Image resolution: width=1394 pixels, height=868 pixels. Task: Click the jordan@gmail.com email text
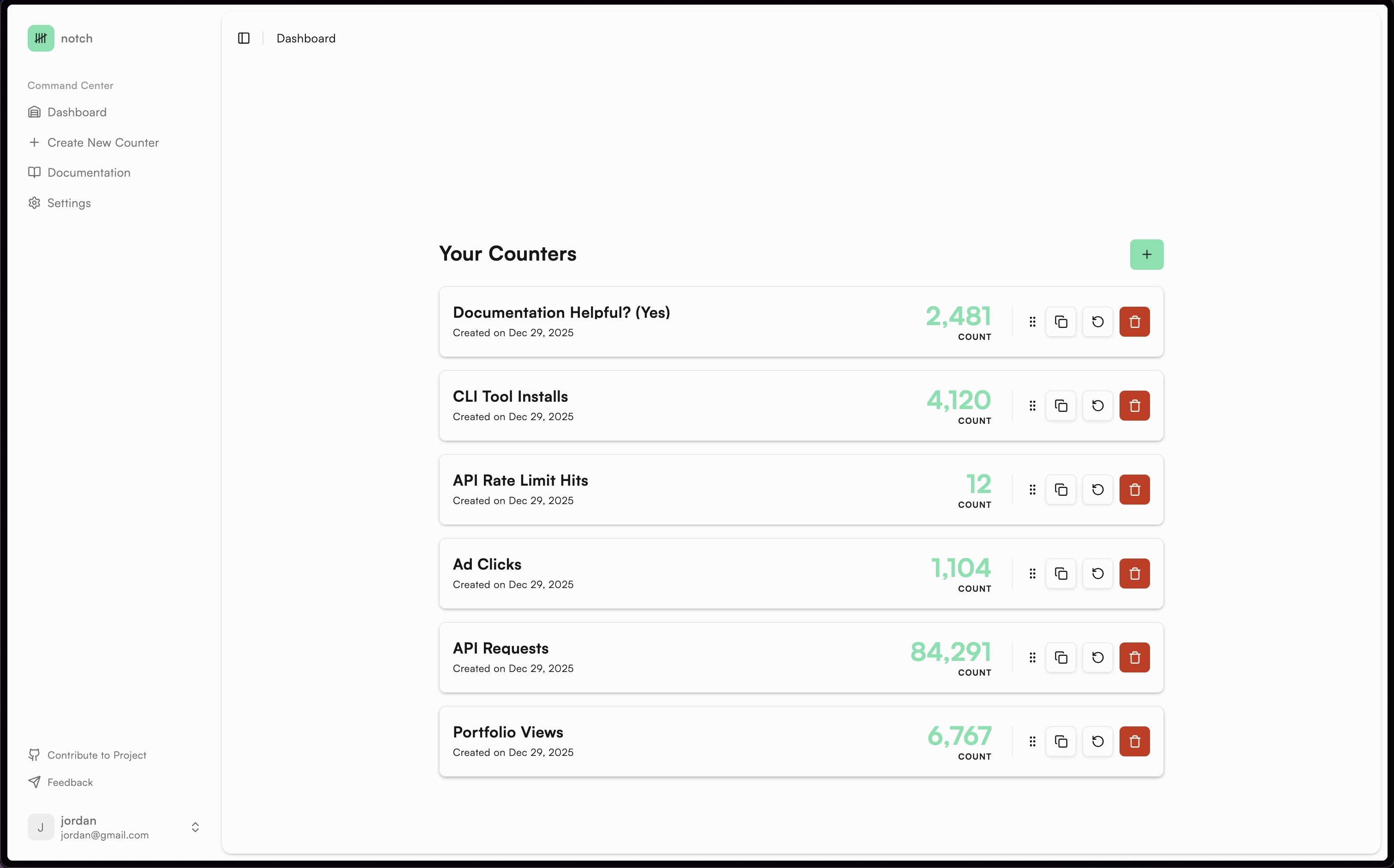105,835
